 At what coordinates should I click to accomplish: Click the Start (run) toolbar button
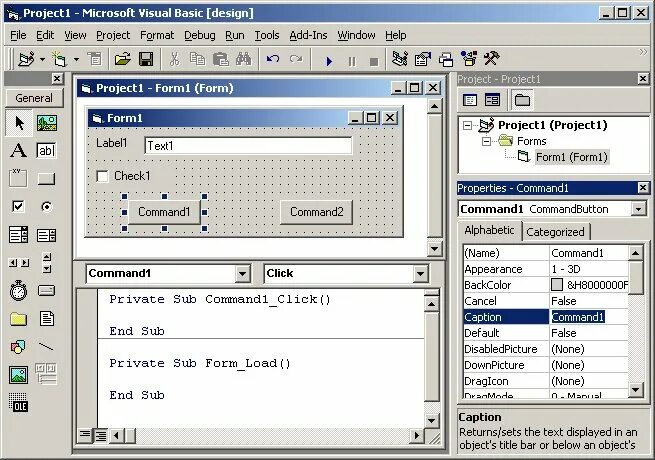329,61
